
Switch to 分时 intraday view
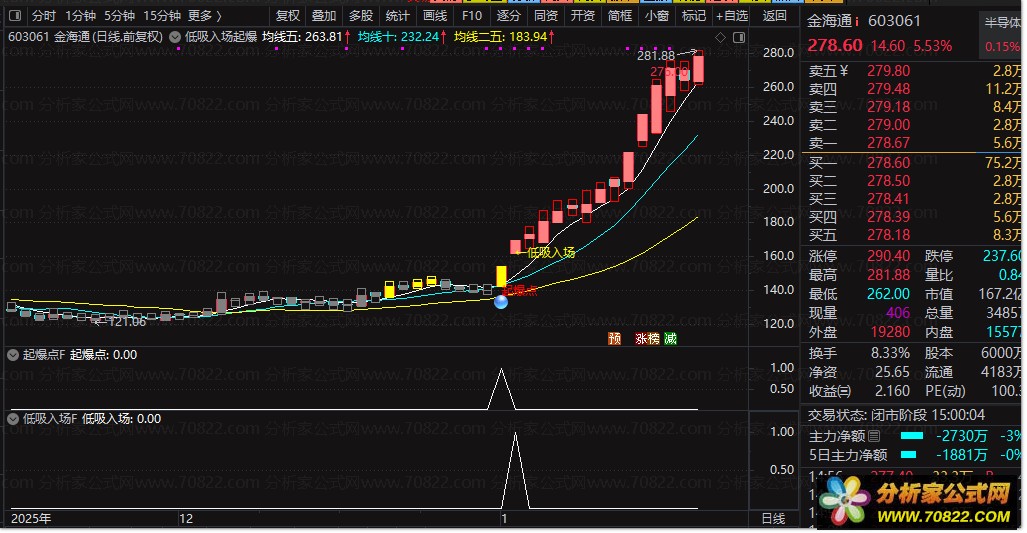[x=43, y=15]
